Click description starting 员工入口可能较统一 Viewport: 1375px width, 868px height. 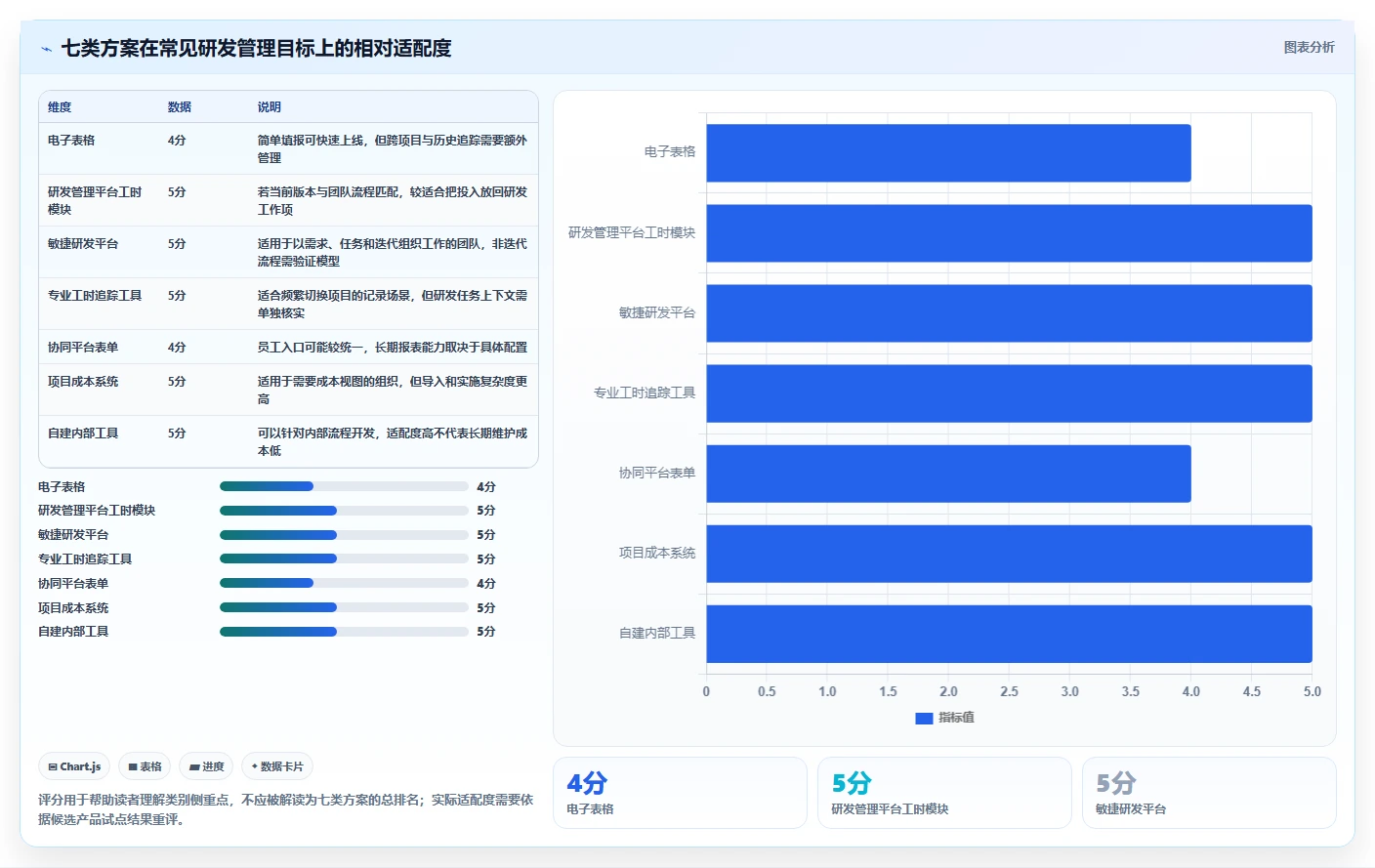click(x=393, y=348)
